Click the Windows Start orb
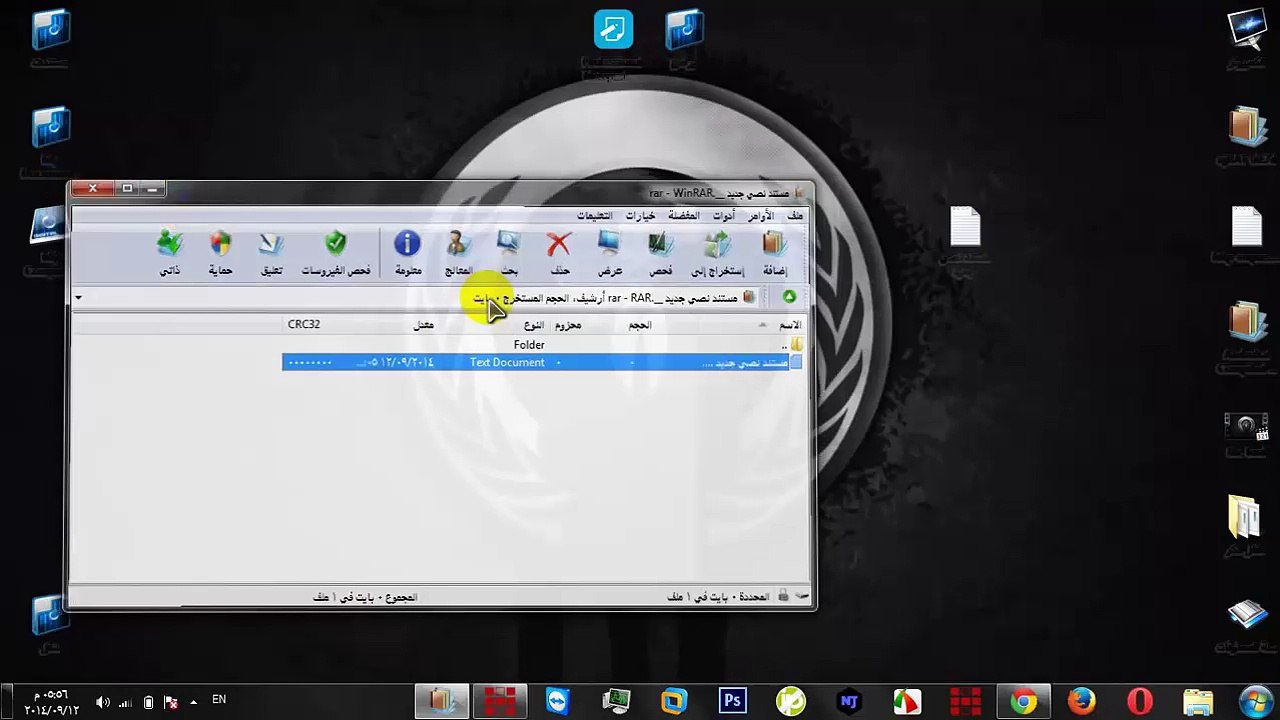Viewport: 1280px width, 720px height. point(1256,701)
